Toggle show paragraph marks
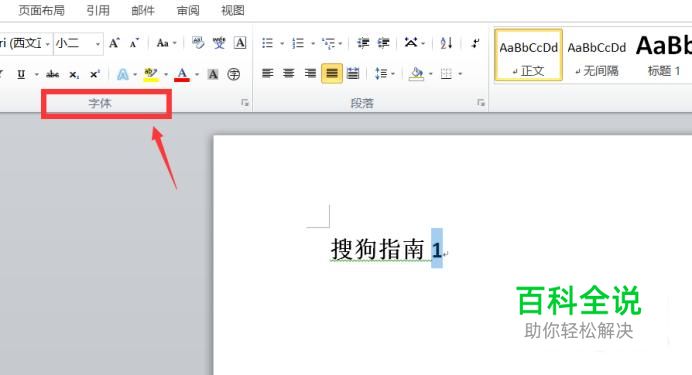 pyautogui.click(x=475, y=43)
